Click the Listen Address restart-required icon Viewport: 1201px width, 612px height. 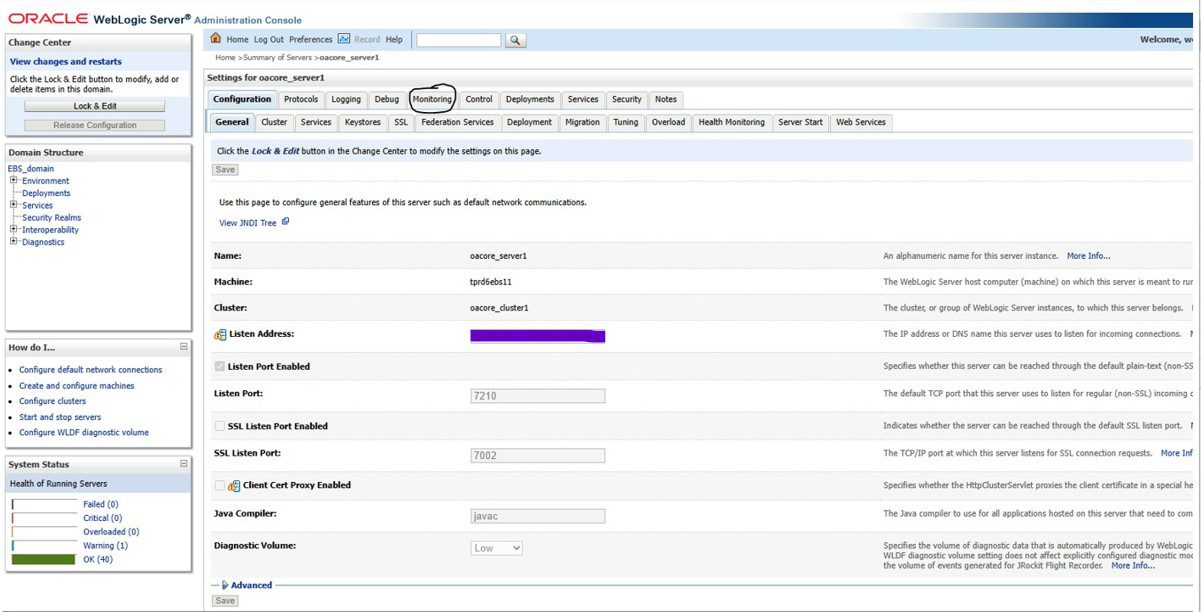coord(220,334)
